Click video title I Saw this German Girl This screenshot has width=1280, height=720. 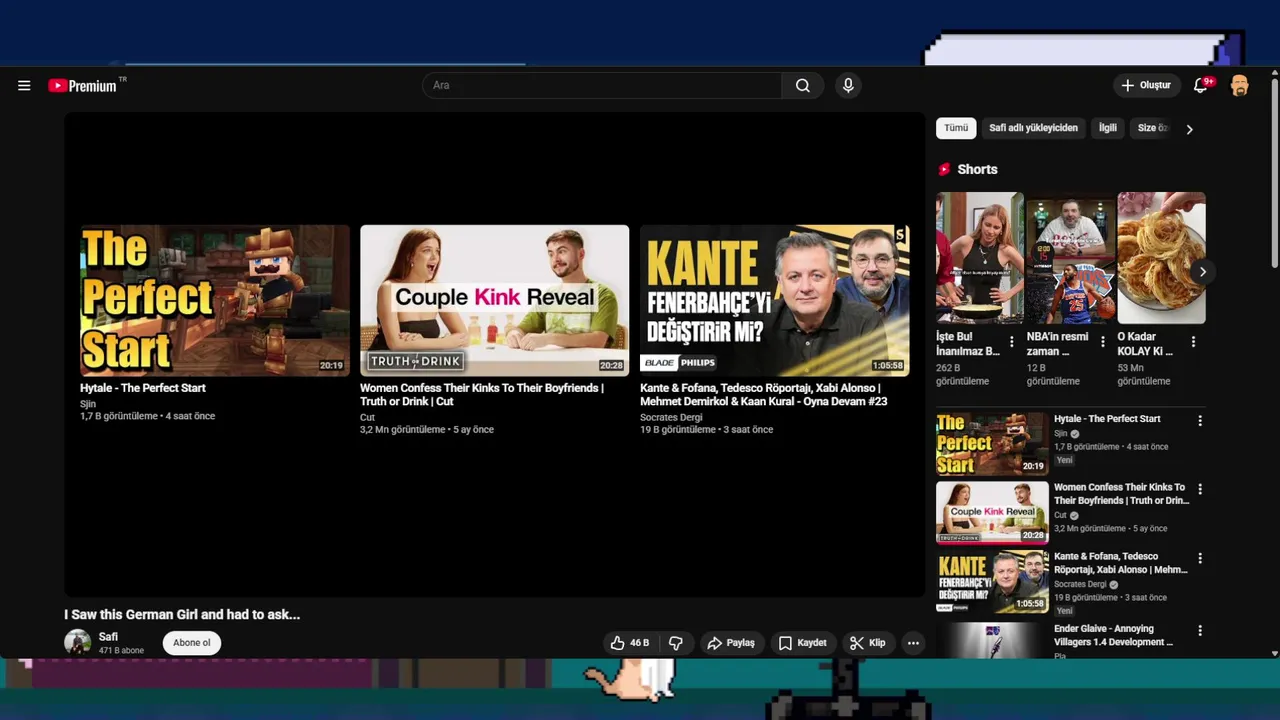pyautogui.click(x=182, y=615)
